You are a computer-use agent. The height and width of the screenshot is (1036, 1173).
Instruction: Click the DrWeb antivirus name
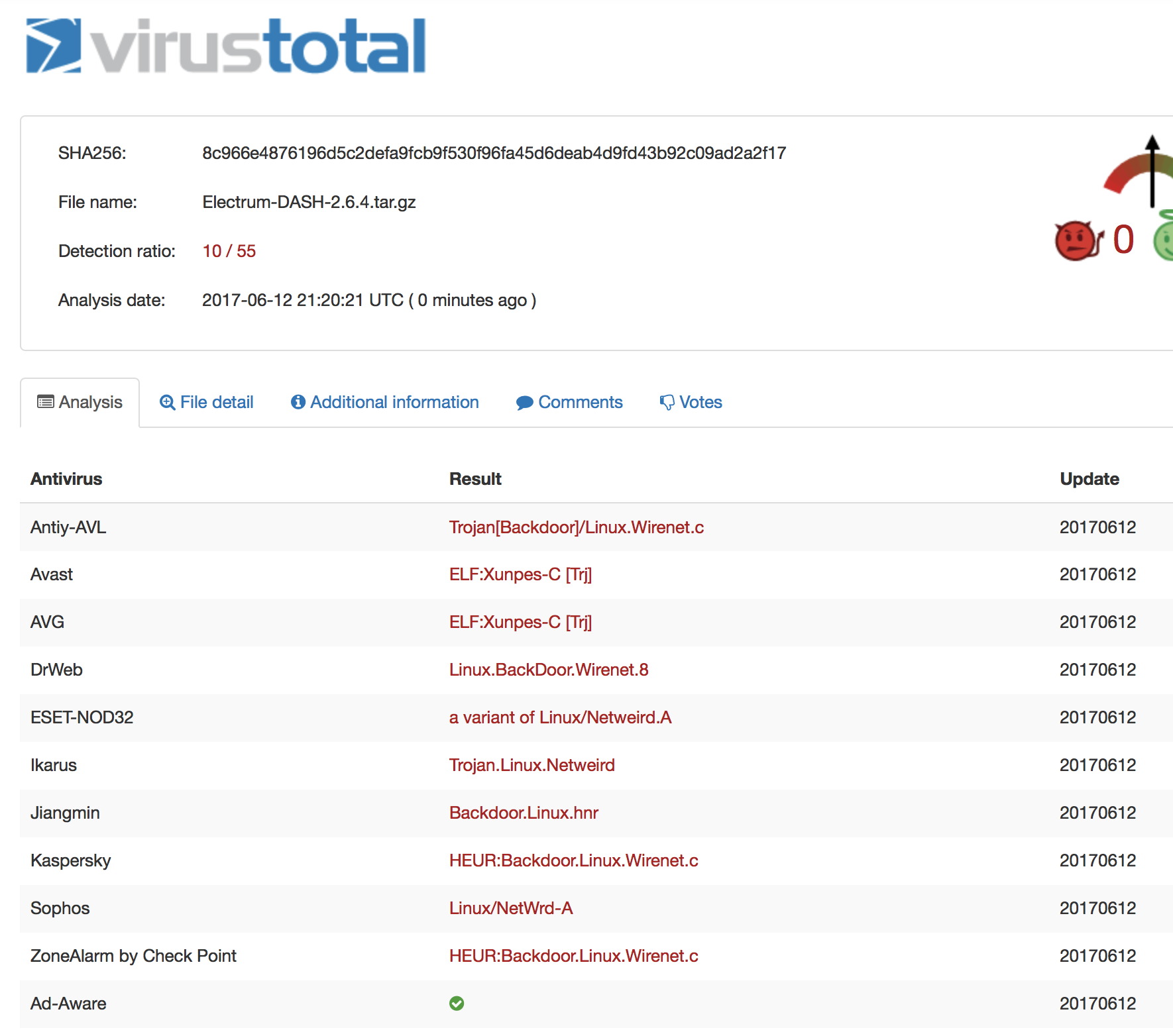(56, 670)
